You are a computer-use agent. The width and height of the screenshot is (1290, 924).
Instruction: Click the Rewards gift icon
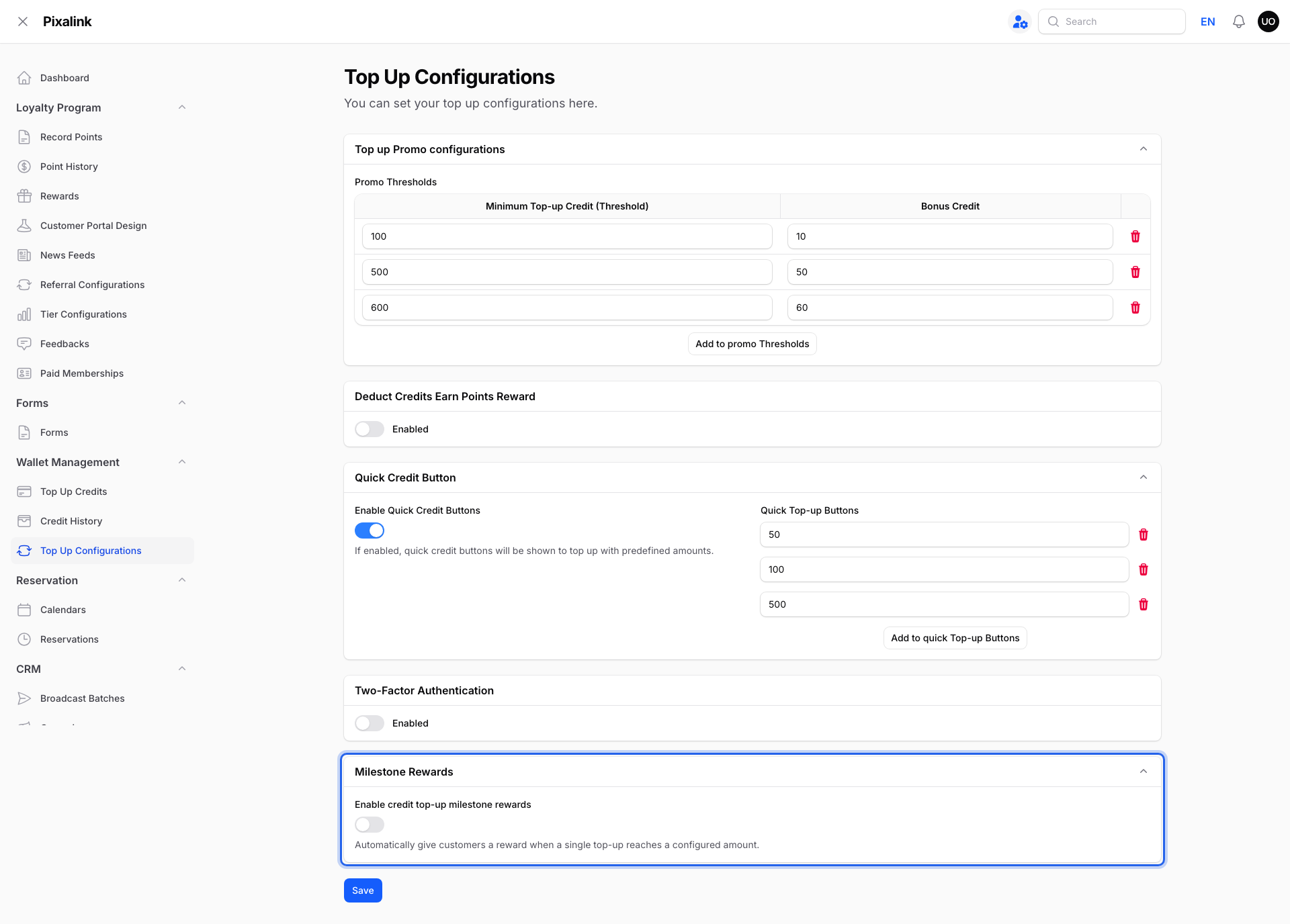24,196
